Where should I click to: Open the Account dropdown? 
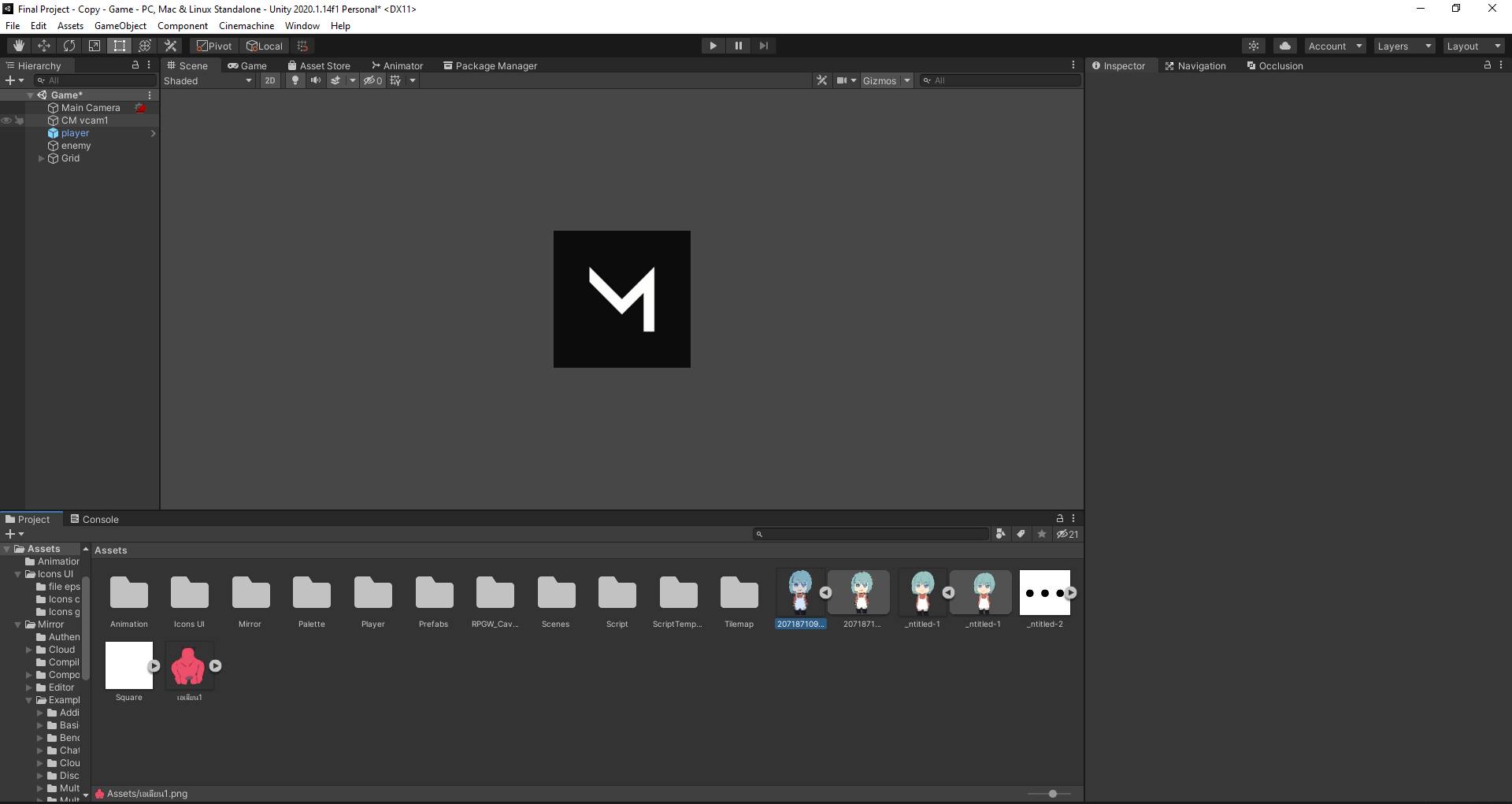coord(1335,46)
